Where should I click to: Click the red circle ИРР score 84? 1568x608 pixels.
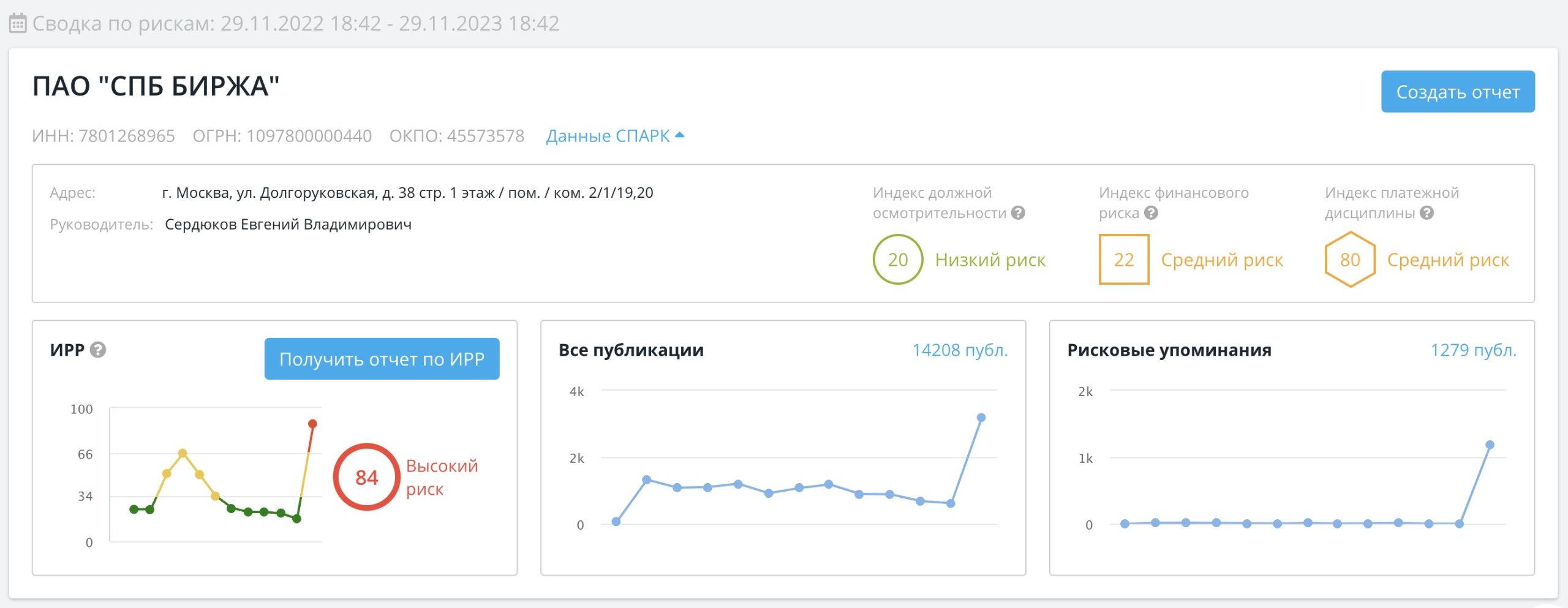pos(366,477)
